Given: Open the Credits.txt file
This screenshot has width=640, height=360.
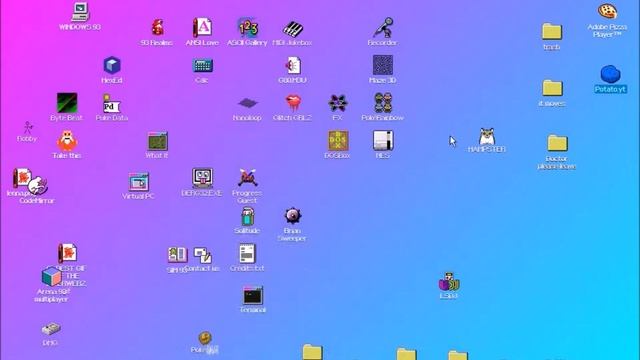Looking at the screenshot, I should (247, 254).
